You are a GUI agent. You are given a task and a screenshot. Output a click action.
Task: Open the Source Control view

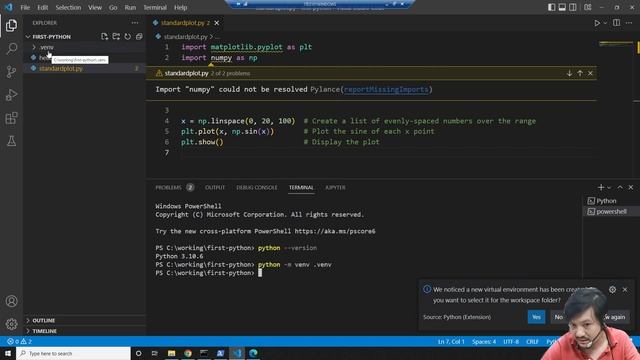click(x=11, y=72)
